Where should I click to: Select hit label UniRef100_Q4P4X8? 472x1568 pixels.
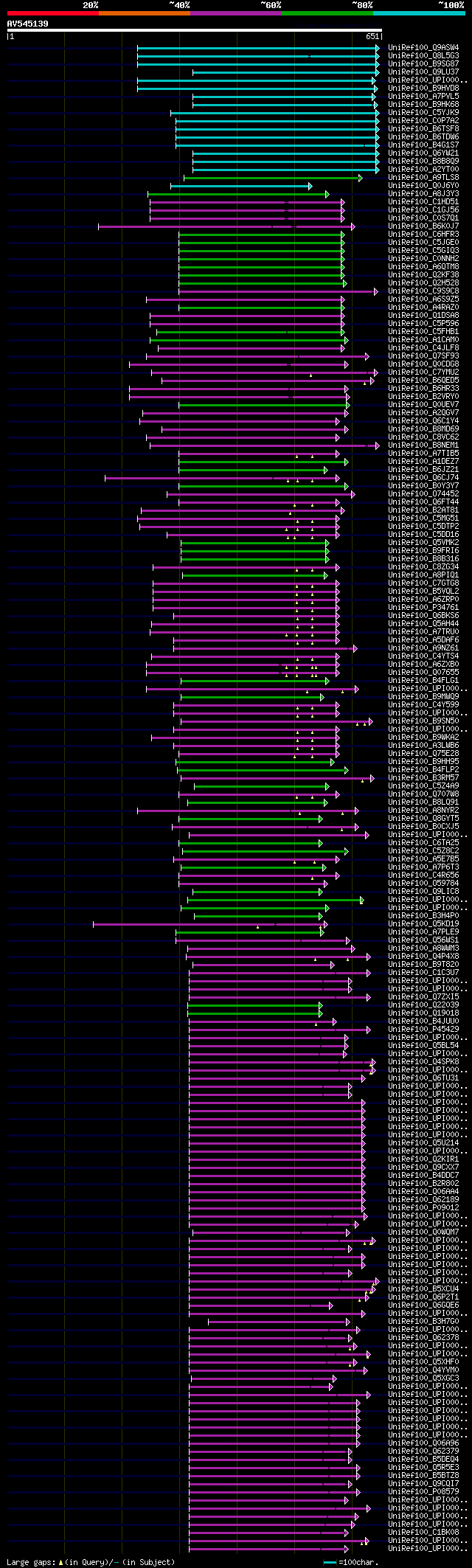click(423, 956)
